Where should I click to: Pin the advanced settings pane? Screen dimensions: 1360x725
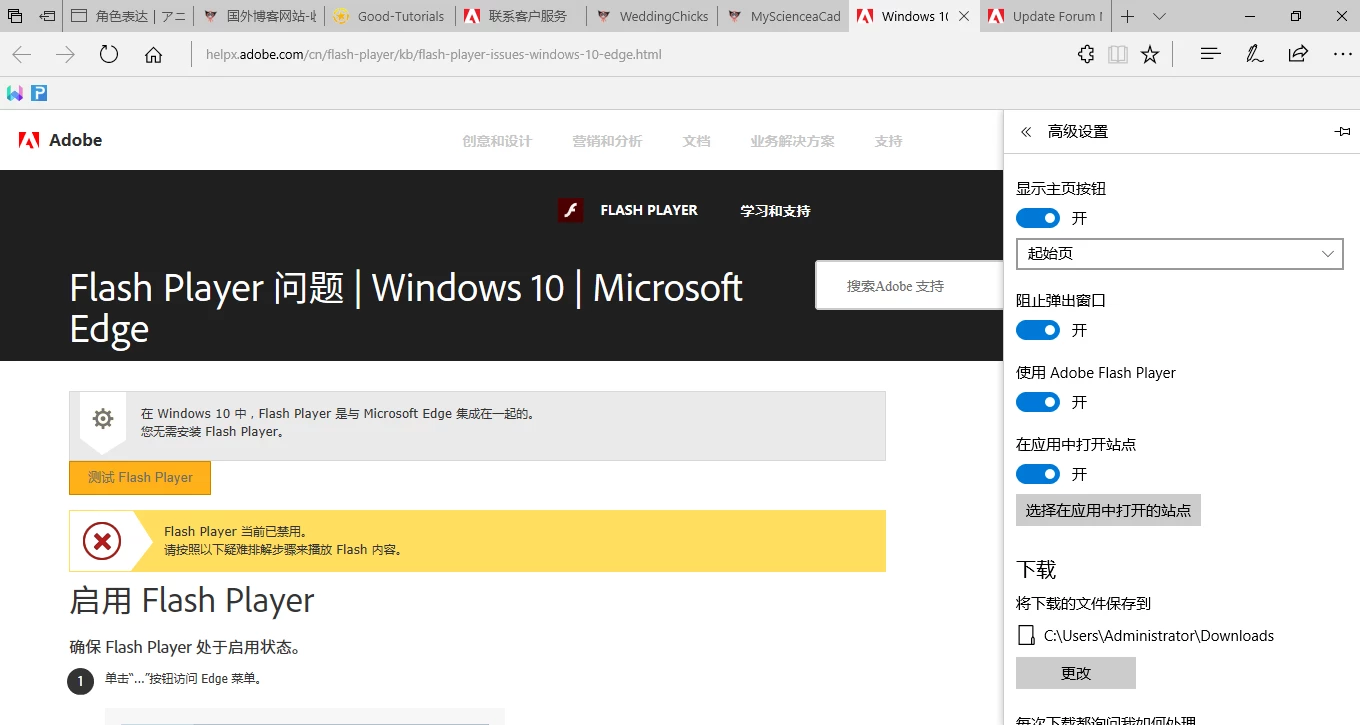coord(1342,132)
